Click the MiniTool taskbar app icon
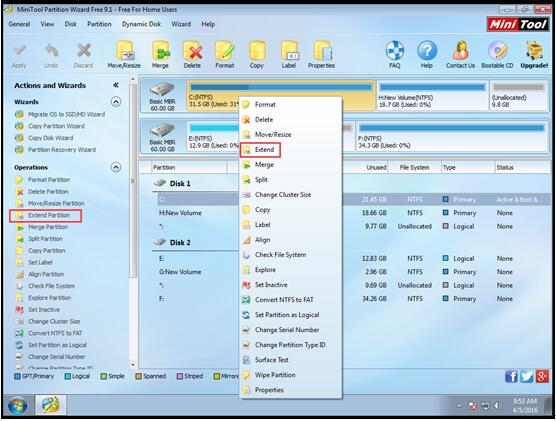 coord(51,405)
